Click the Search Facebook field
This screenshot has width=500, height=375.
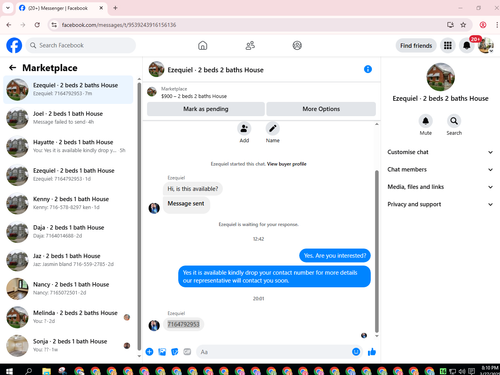(x=81, y=45)
